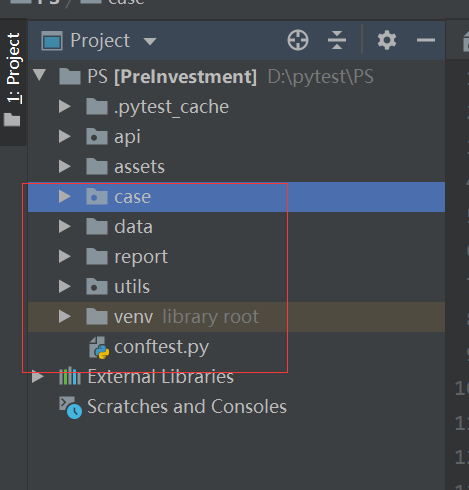This screenshot has height=490, width=469.
Task: Expand the api package arrow
Action: 65,137
